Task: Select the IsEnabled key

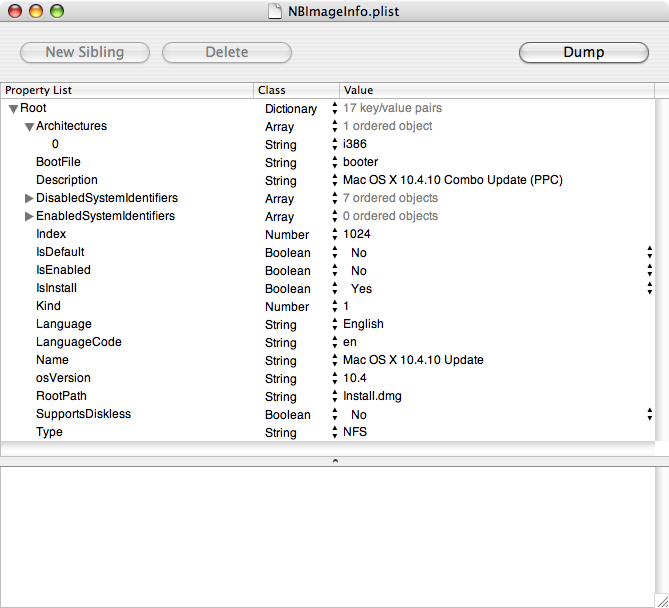Action: coord(63,270)
